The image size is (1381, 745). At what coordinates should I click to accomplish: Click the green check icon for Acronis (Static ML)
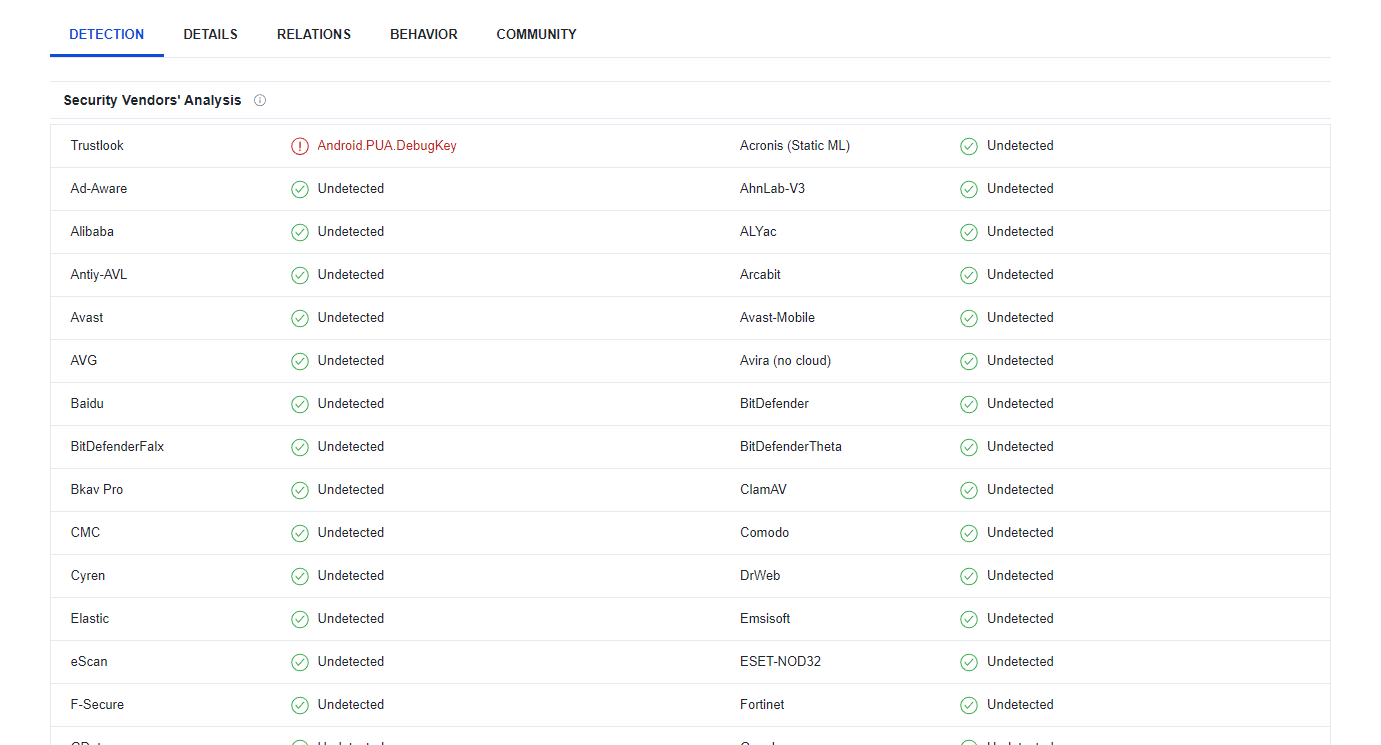click(969, 146)
